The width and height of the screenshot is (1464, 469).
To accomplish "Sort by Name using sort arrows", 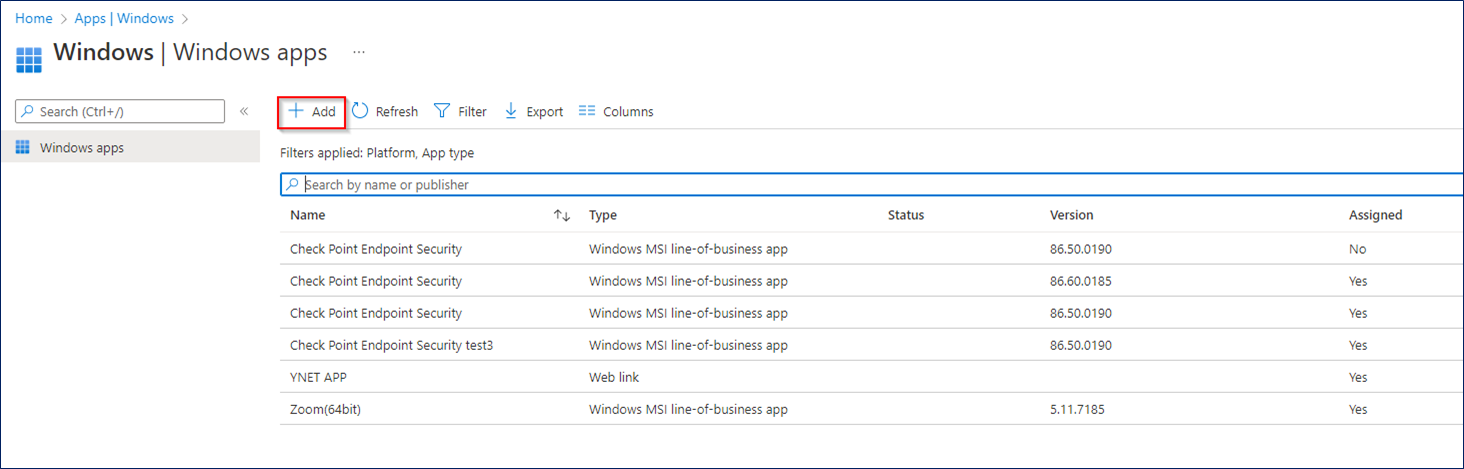I will pos(562,216).
